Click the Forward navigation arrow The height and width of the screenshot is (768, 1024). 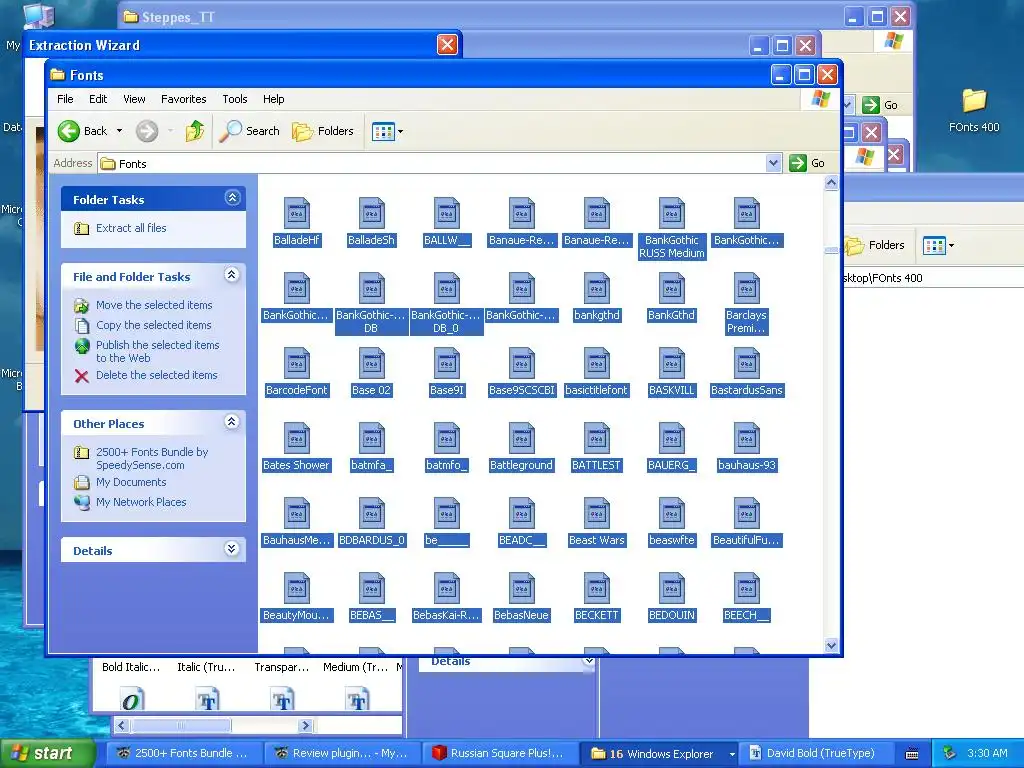click(x=147, y=131)
